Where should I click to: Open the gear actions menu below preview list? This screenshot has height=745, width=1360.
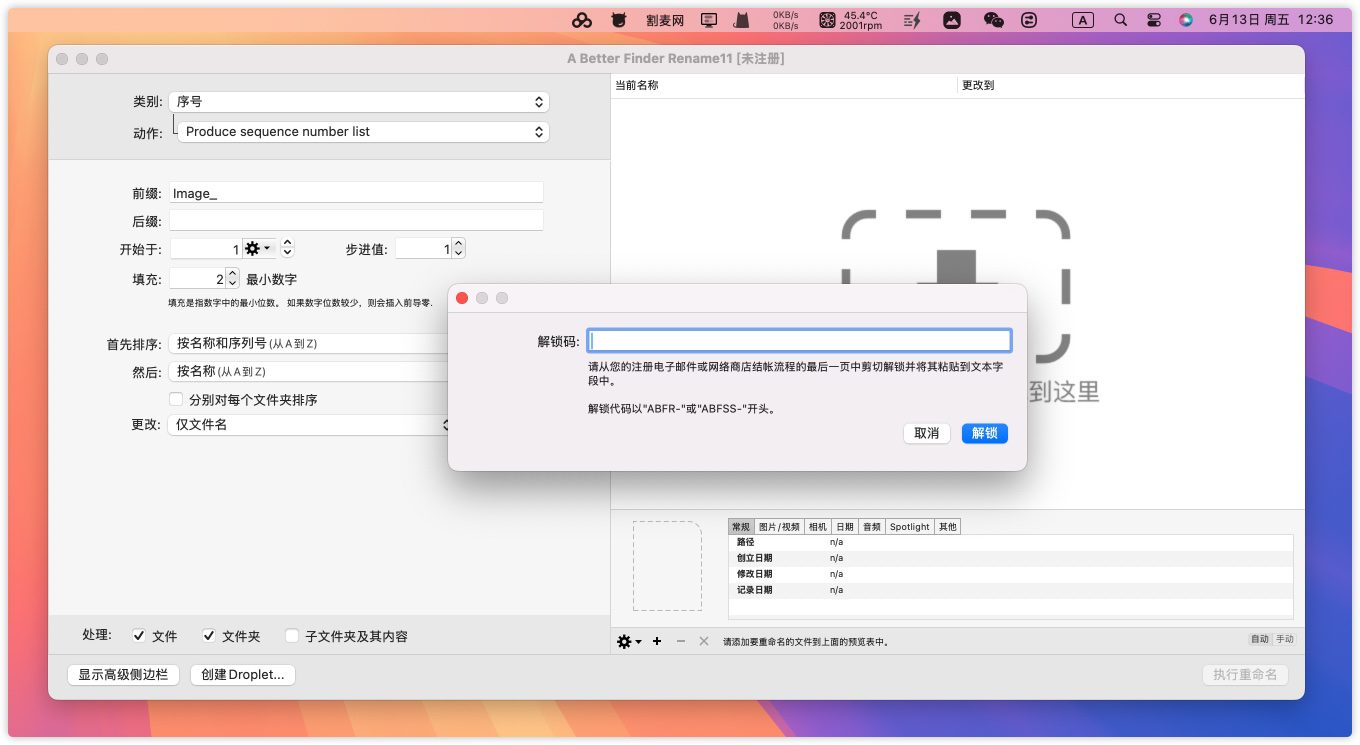pyautogui.click(x=628, y=641)
